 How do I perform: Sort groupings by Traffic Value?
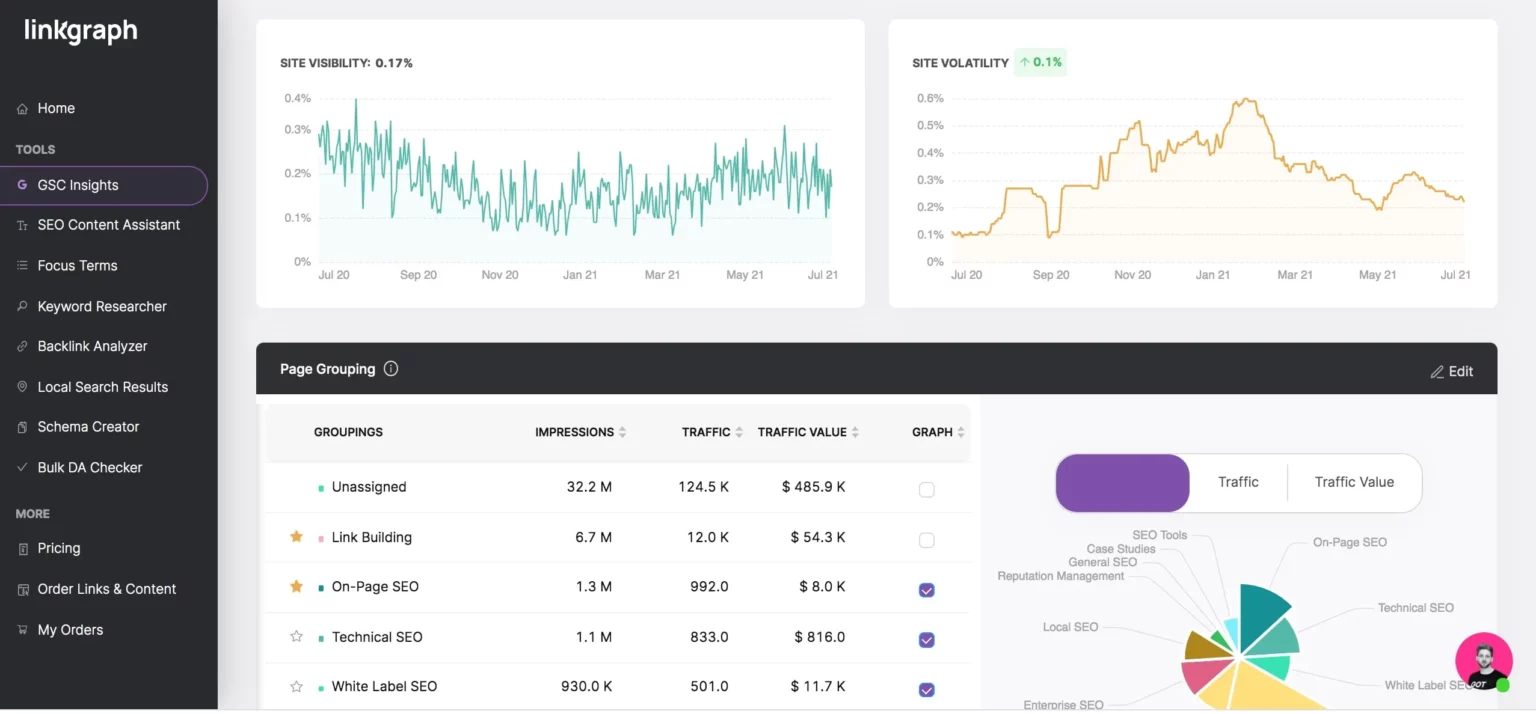[854, 432]
